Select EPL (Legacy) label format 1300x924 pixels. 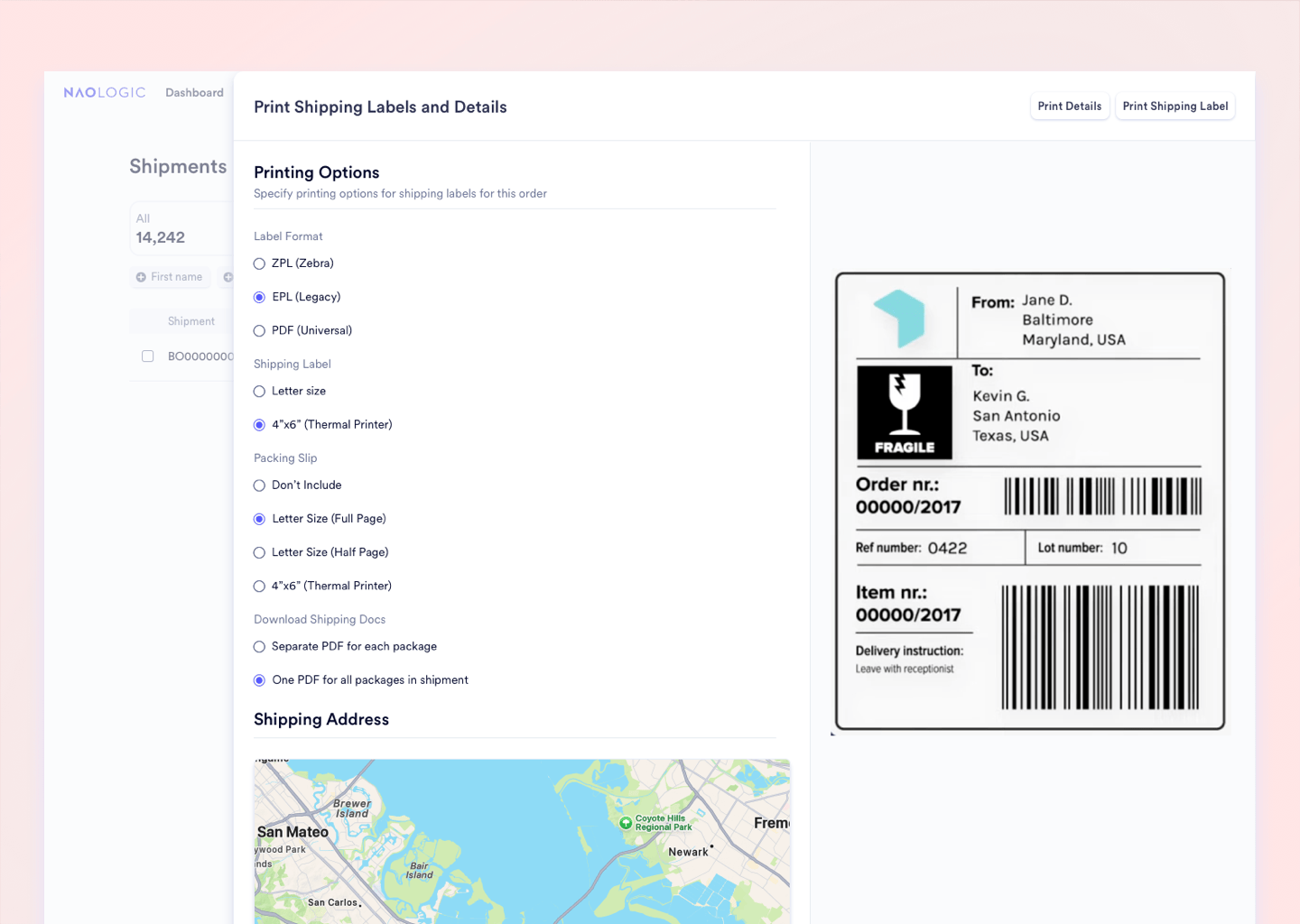pos(259,297)
